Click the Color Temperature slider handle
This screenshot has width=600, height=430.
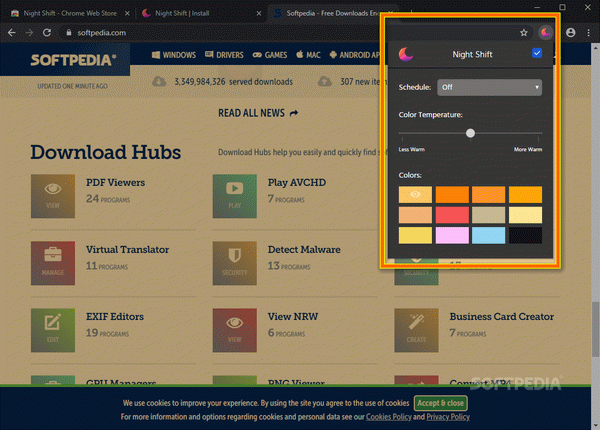tap(470, 133)
